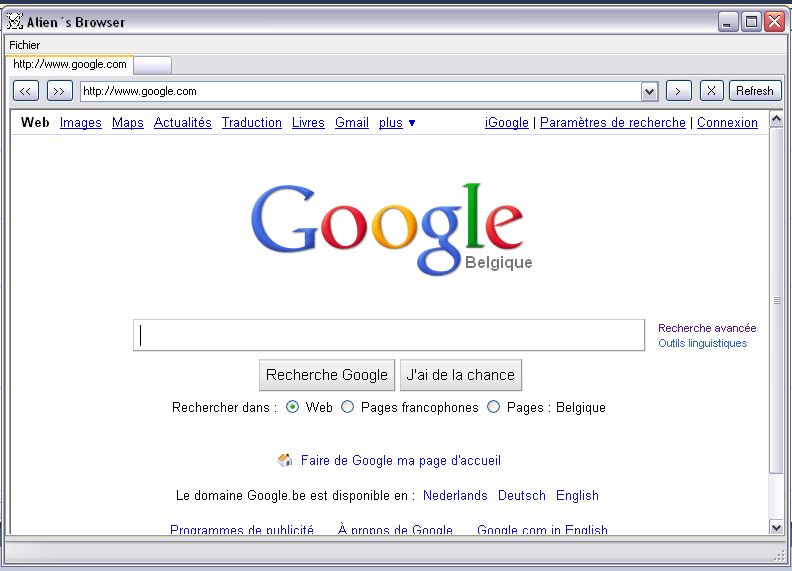Switch to English language link
Viewport: 792px width, 571px height.
pyautogui.click(x=577, y=496)
